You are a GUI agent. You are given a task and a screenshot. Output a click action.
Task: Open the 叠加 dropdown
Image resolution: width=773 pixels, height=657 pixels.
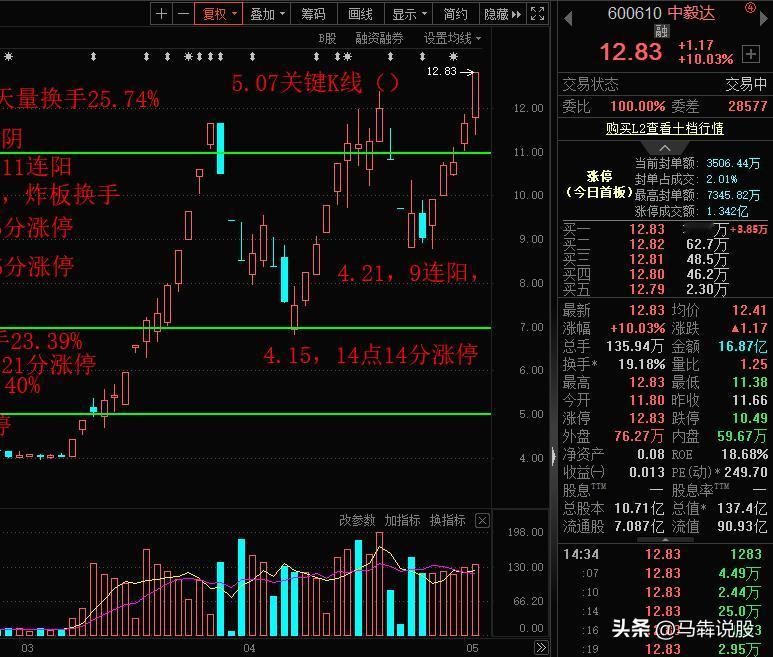click(267, 13)
